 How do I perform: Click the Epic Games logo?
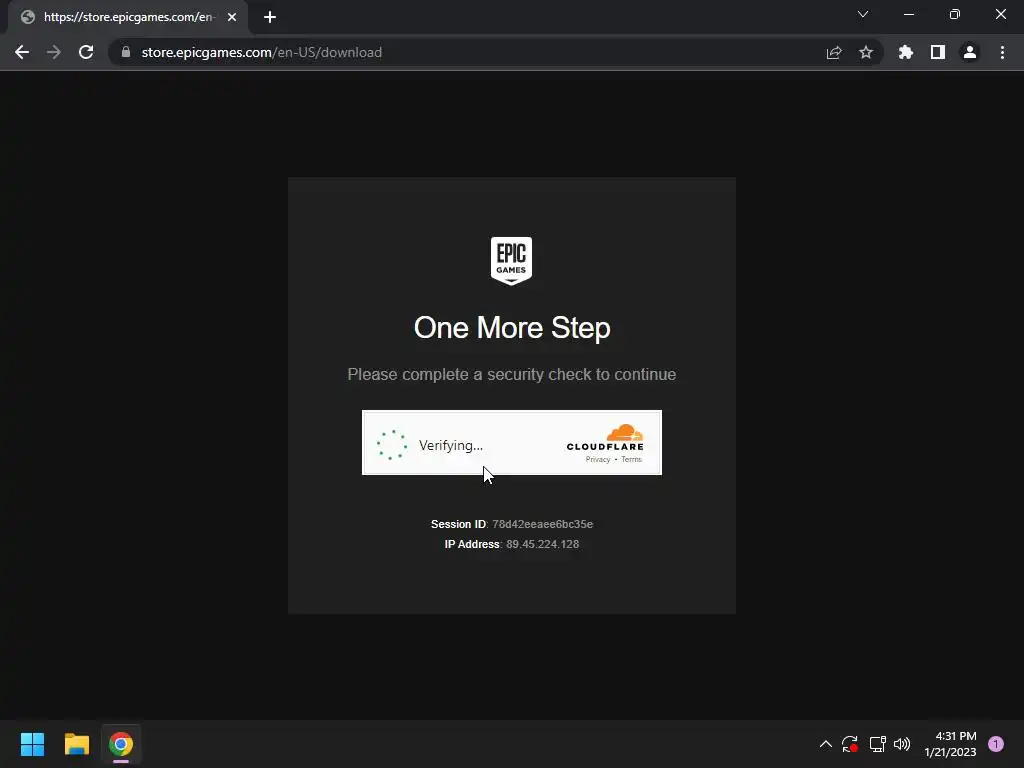point(511,261)
